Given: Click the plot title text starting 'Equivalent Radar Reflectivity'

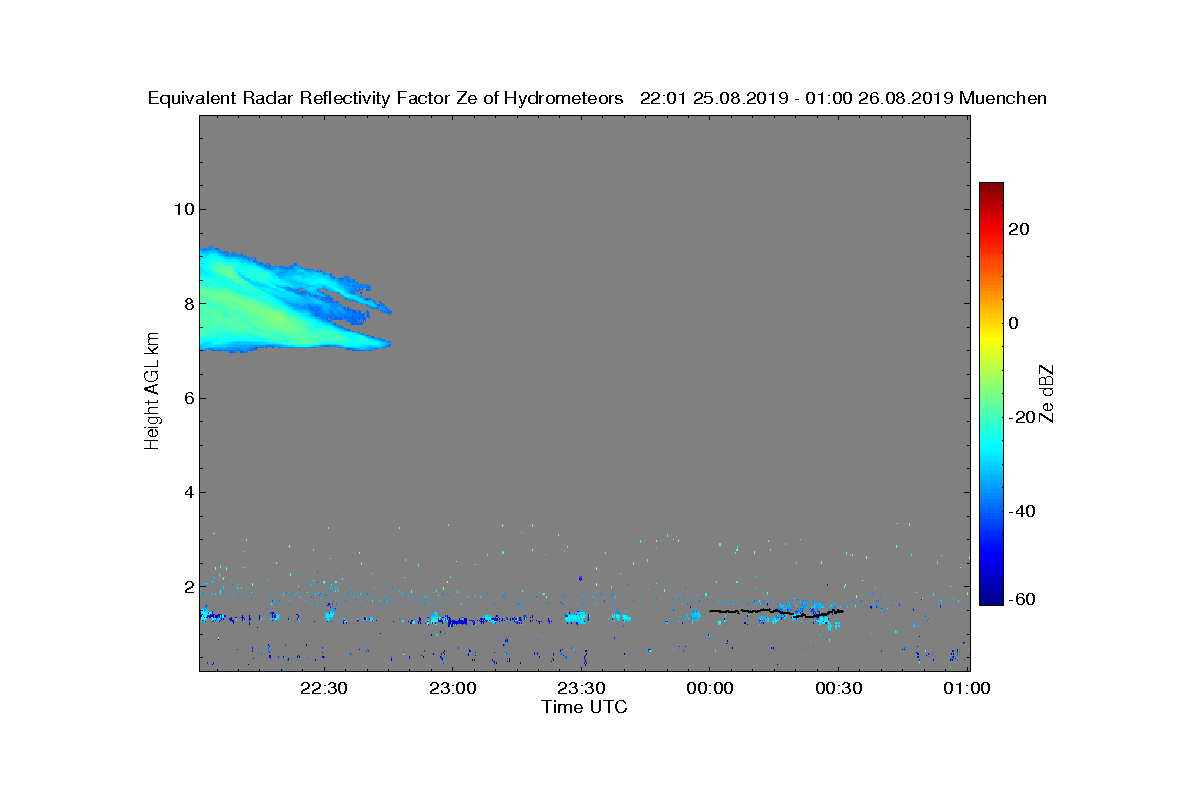Looking at the screenshot, I should tap(597, 98).
